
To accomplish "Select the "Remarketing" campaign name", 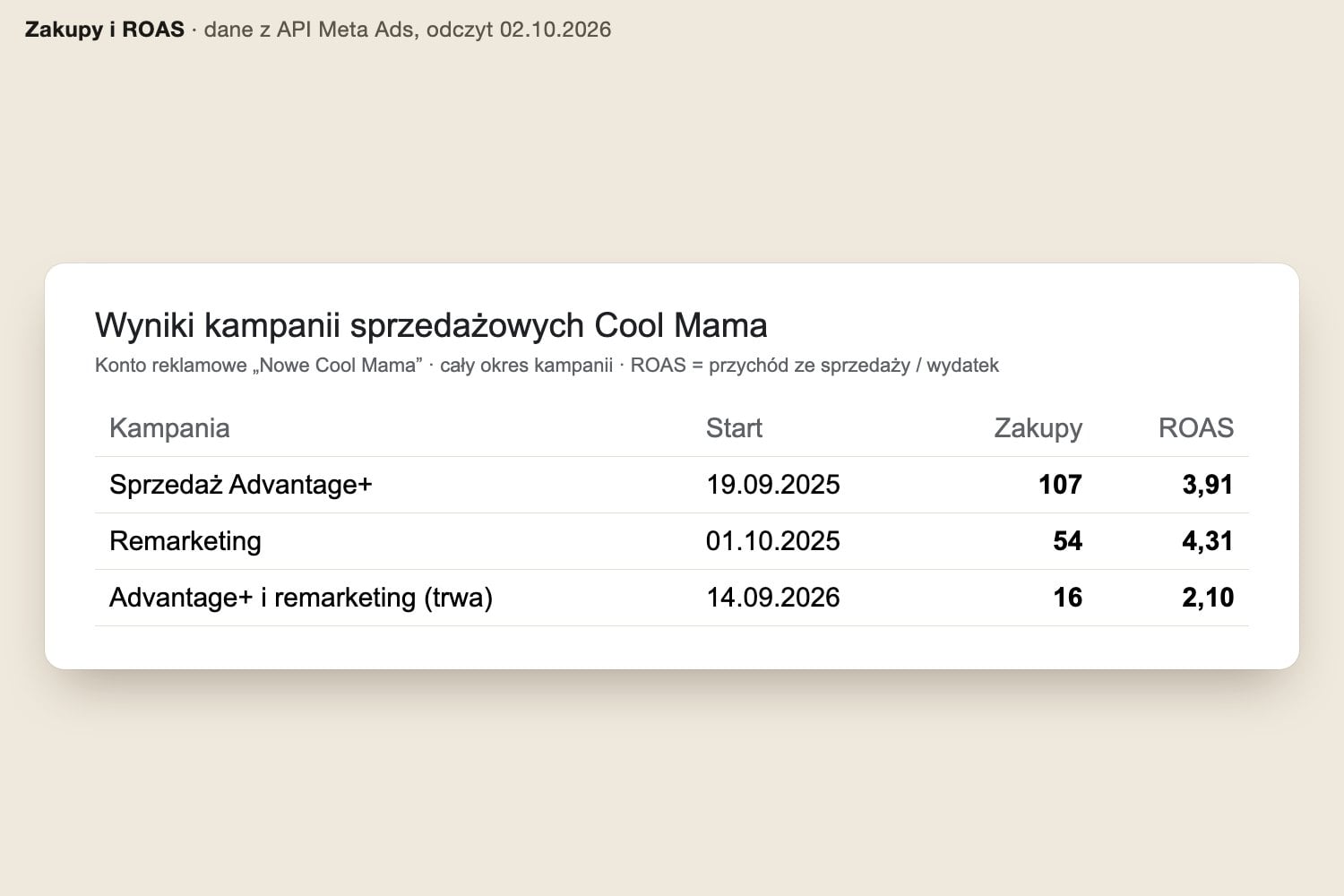I will [185, 541].
